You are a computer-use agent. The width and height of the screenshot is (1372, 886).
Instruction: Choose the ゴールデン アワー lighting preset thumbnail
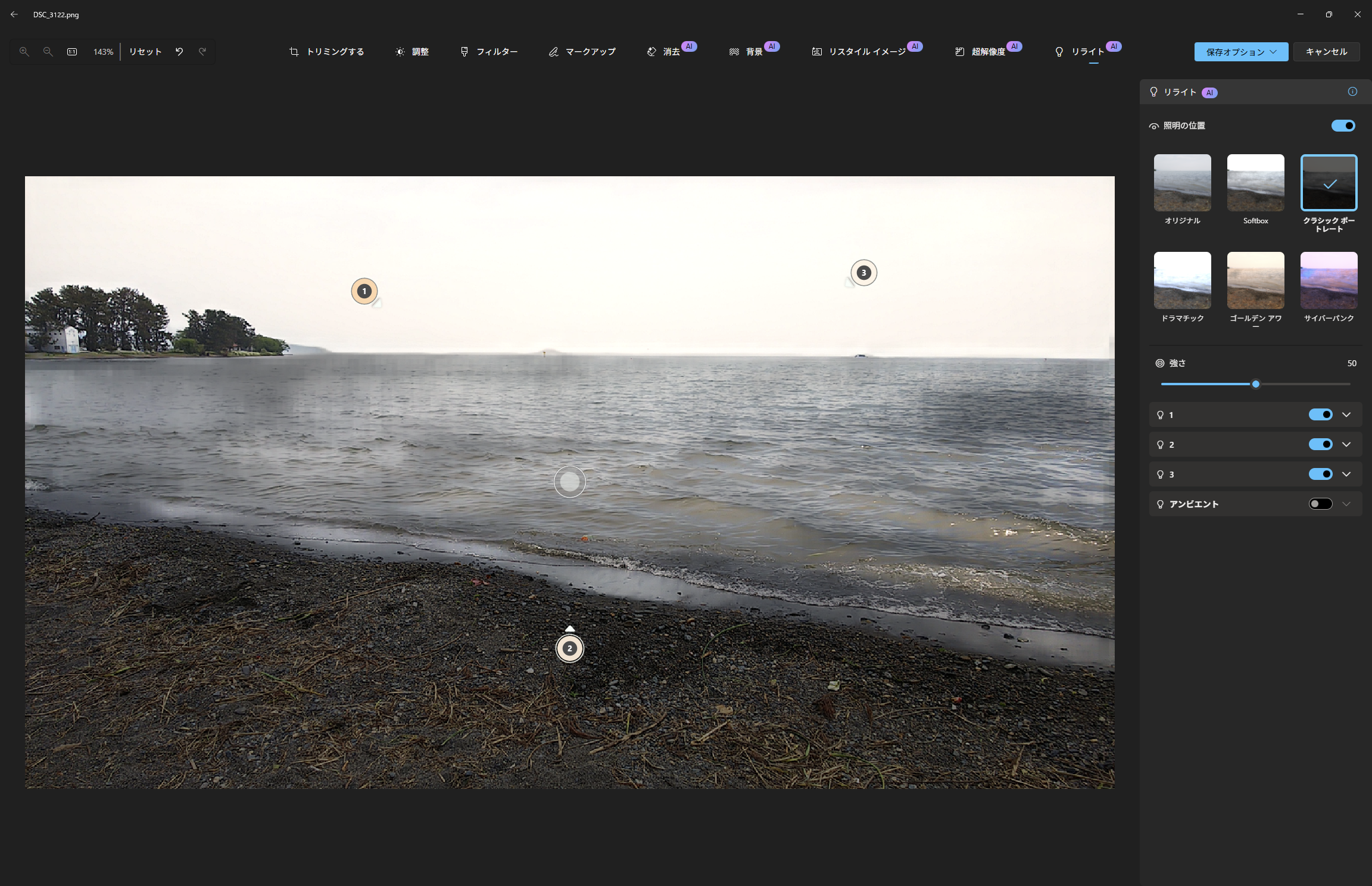(x=1255, y=280)
